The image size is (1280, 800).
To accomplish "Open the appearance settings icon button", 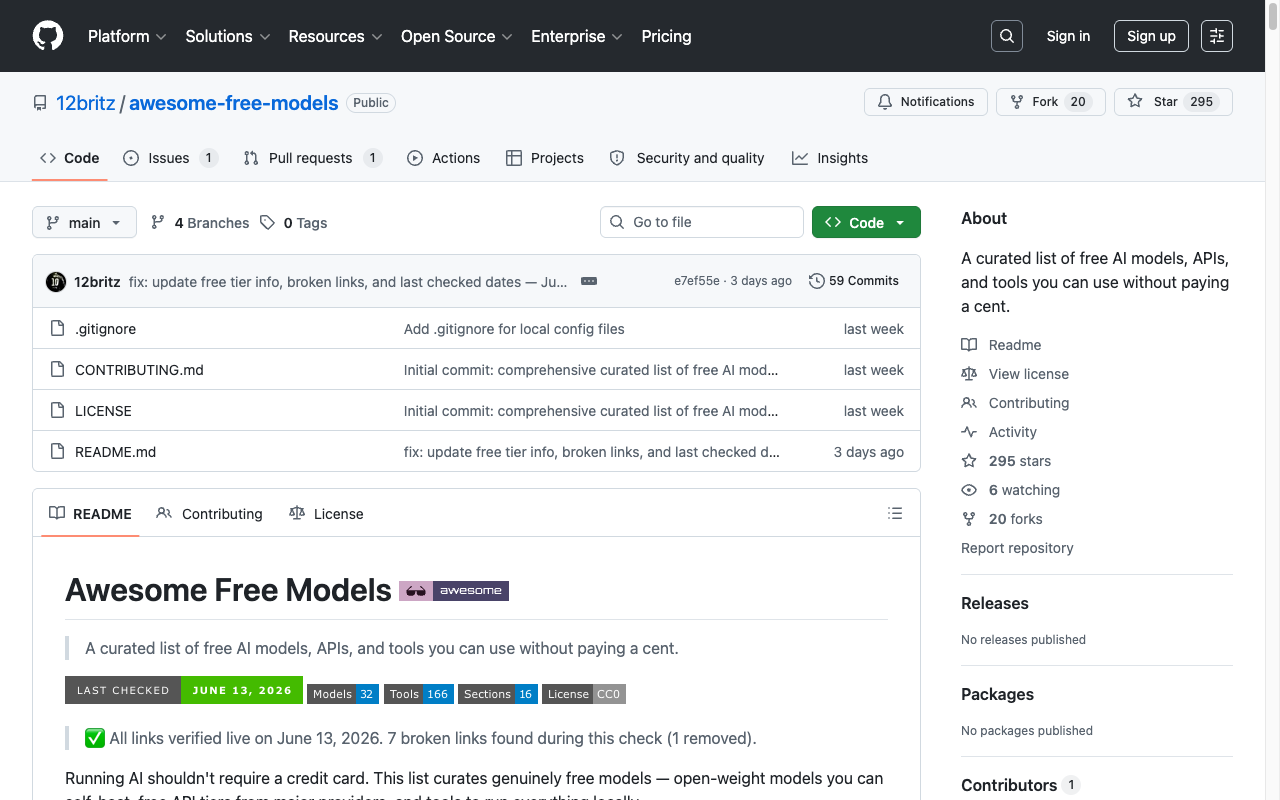I will click(1217, 36).
